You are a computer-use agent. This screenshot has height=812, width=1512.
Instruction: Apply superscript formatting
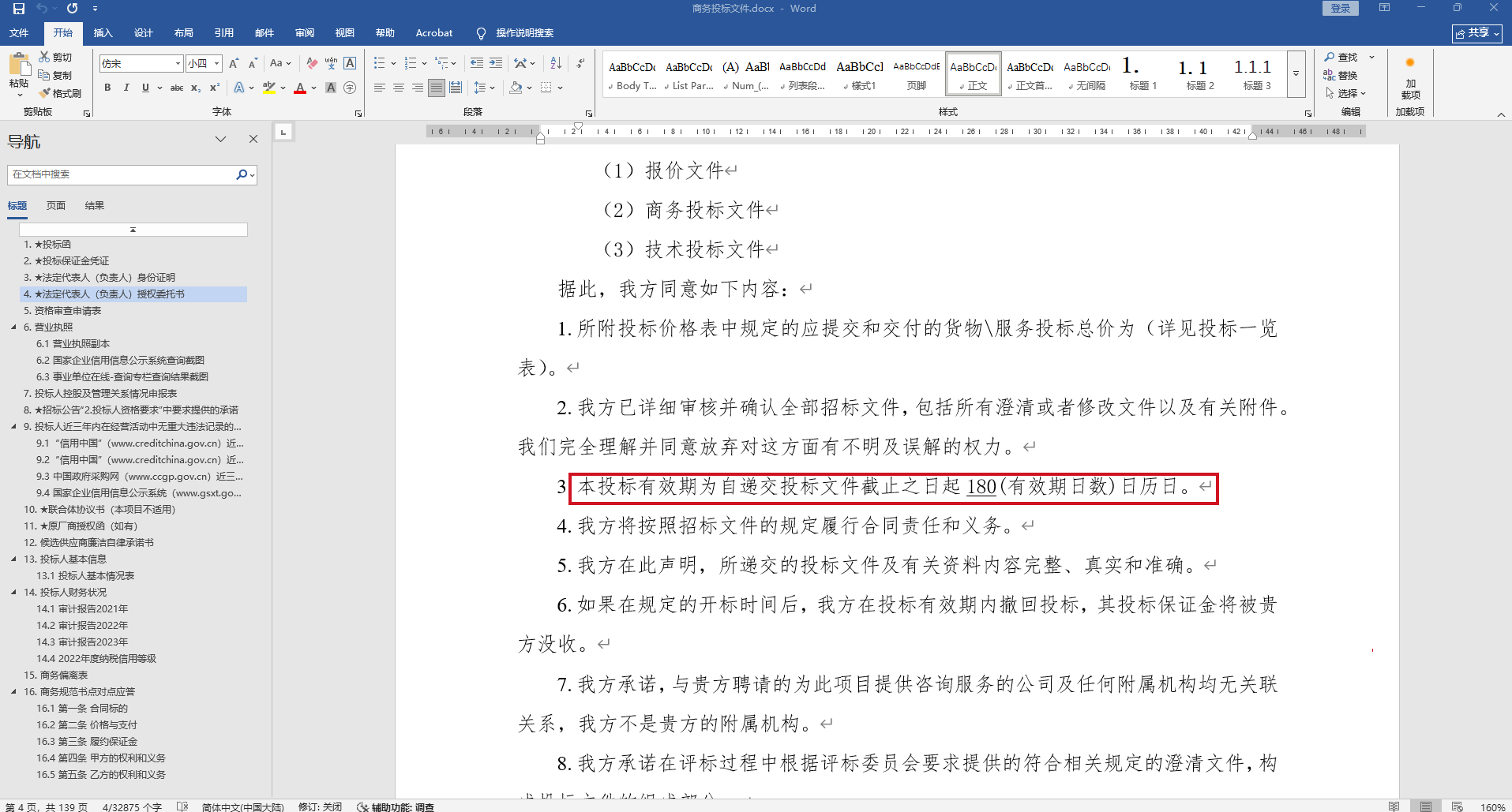pos(214,88)
